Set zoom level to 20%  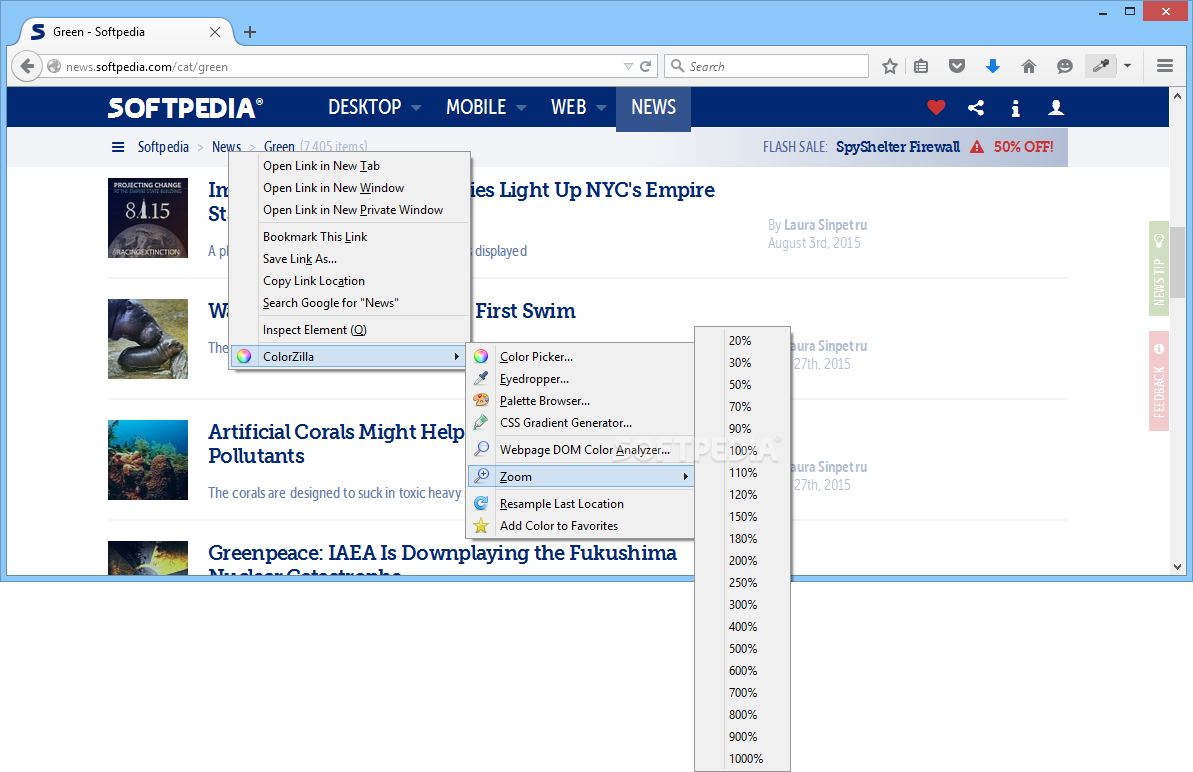743,341
